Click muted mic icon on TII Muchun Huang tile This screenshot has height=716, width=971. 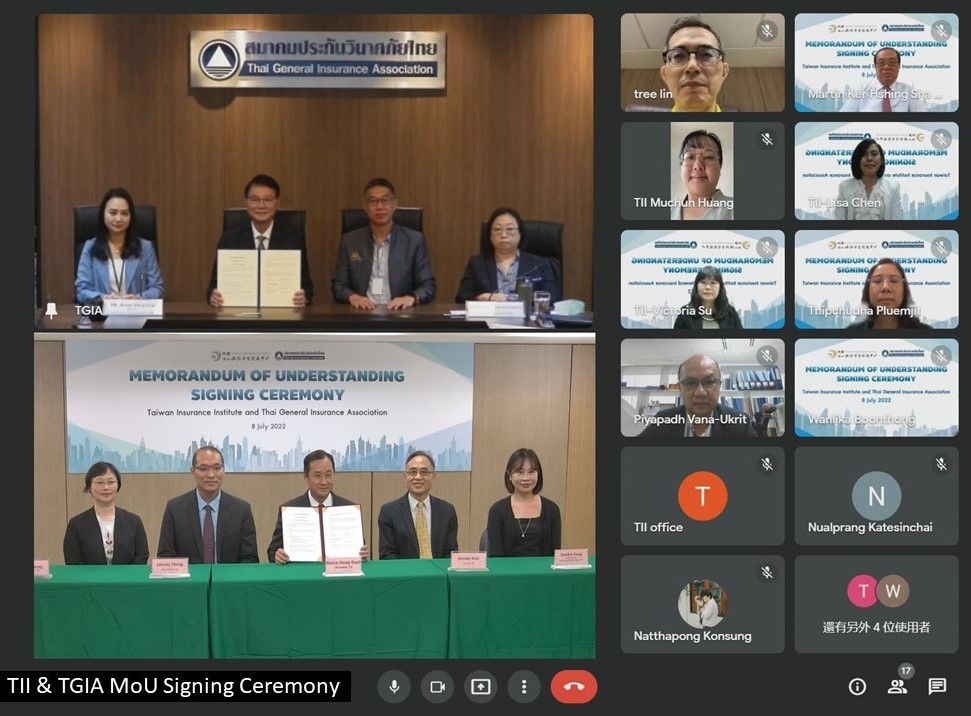pos(767,139)
